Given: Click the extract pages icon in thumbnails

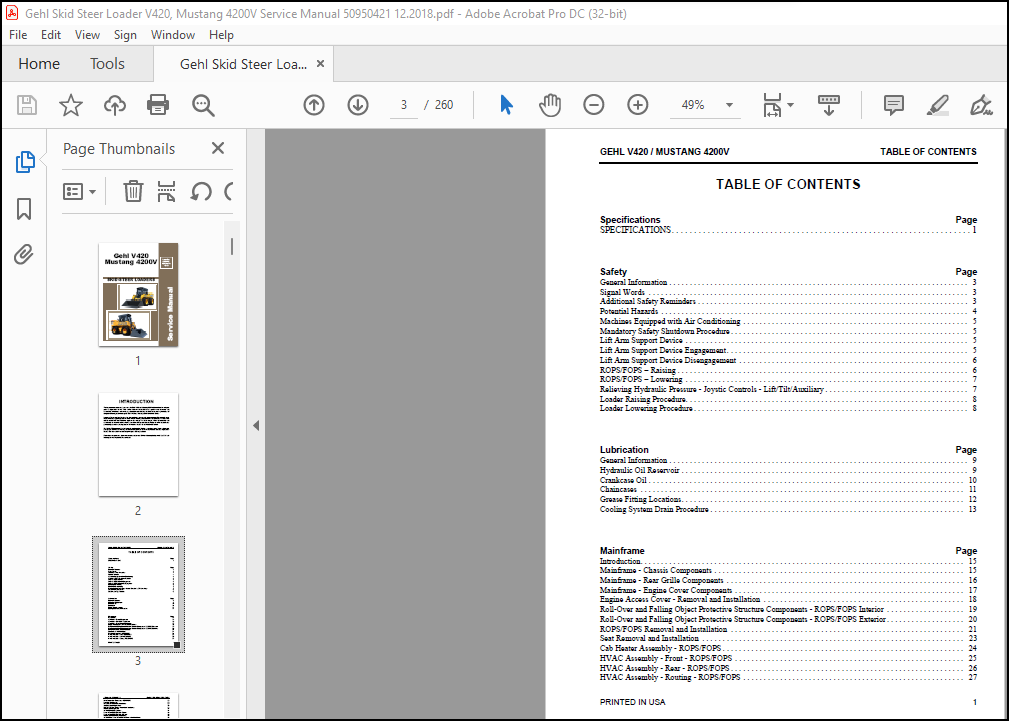Looking at the screenshot, I should point(167,191).
